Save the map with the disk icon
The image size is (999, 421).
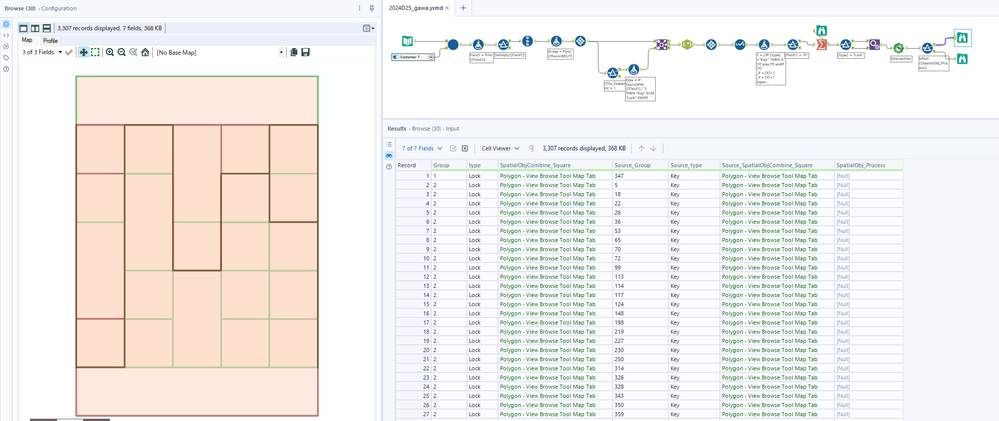305,52
